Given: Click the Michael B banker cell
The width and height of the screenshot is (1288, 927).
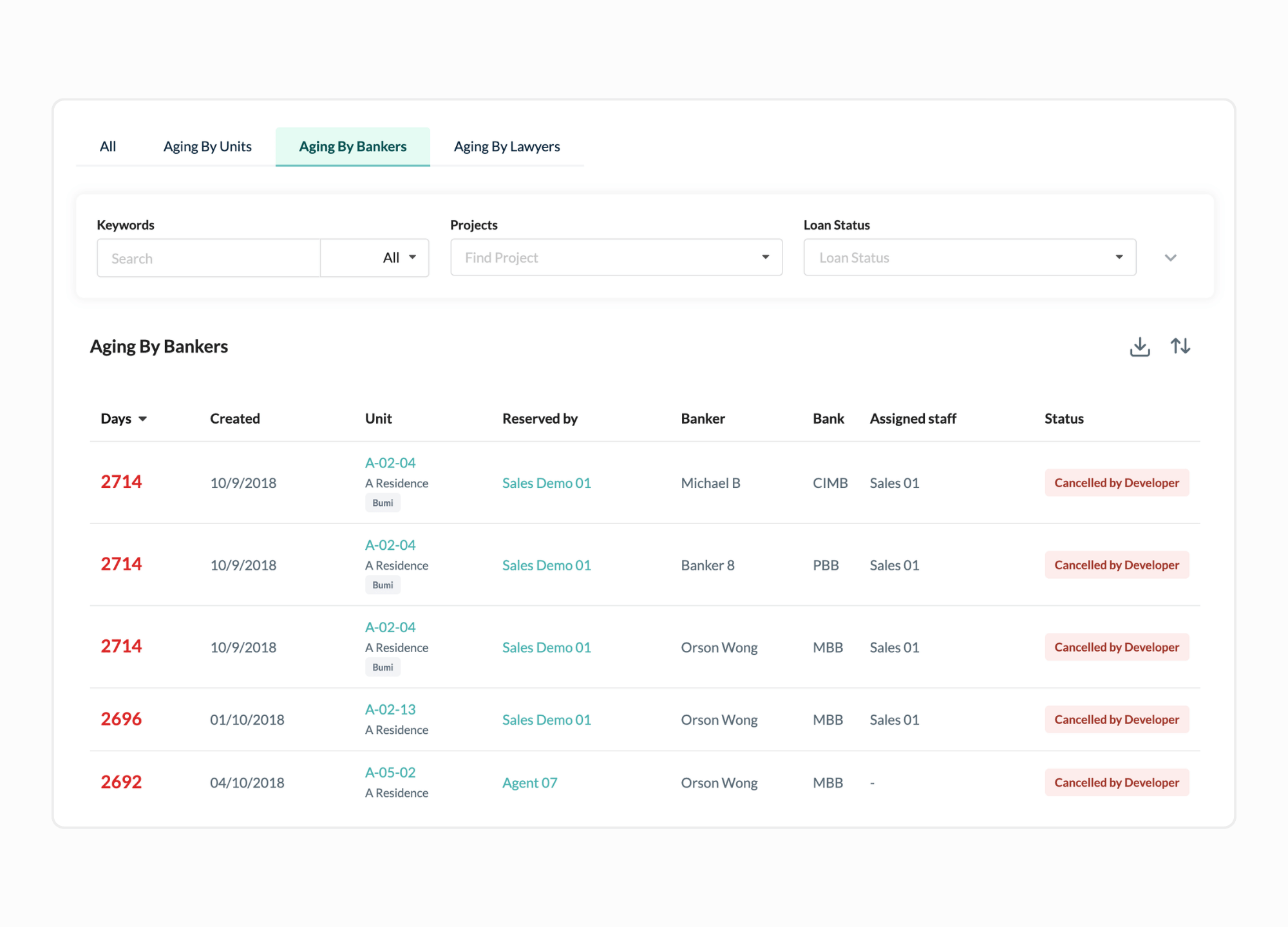Looking at the screenshot, I should (710, 483).
